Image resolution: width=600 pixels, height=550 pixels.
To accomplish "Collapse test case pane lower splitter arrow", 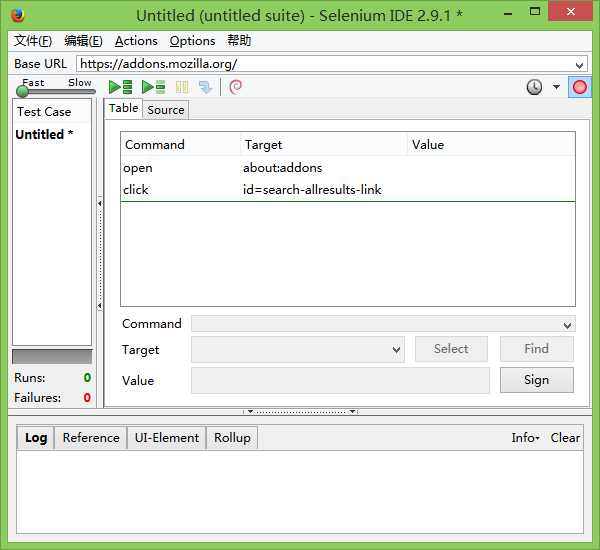I will (x=99, y=306).
